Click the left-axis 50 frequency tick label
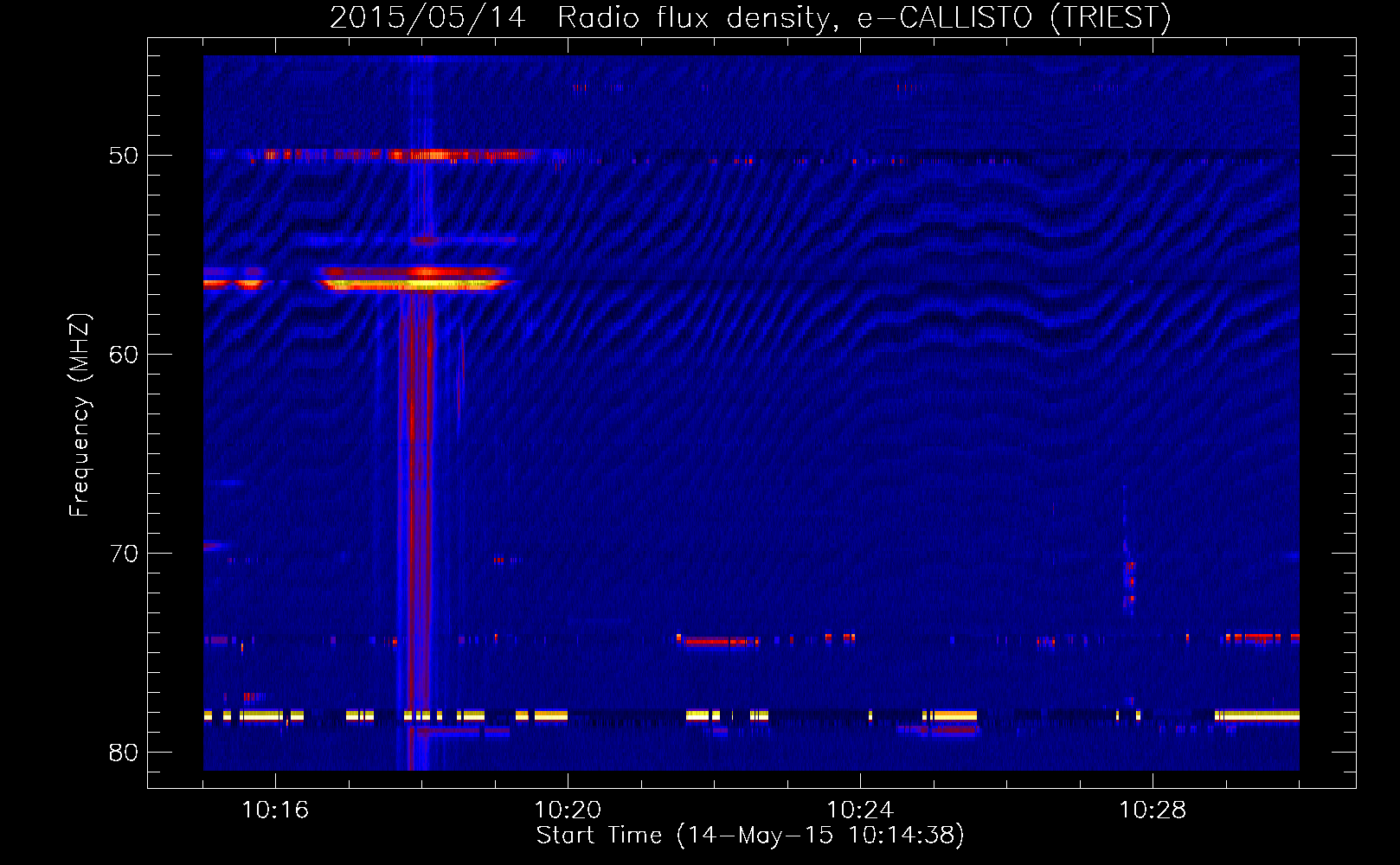Viewport: 1400px width, 865px height. pyautogui.click(x=124, y=156)
